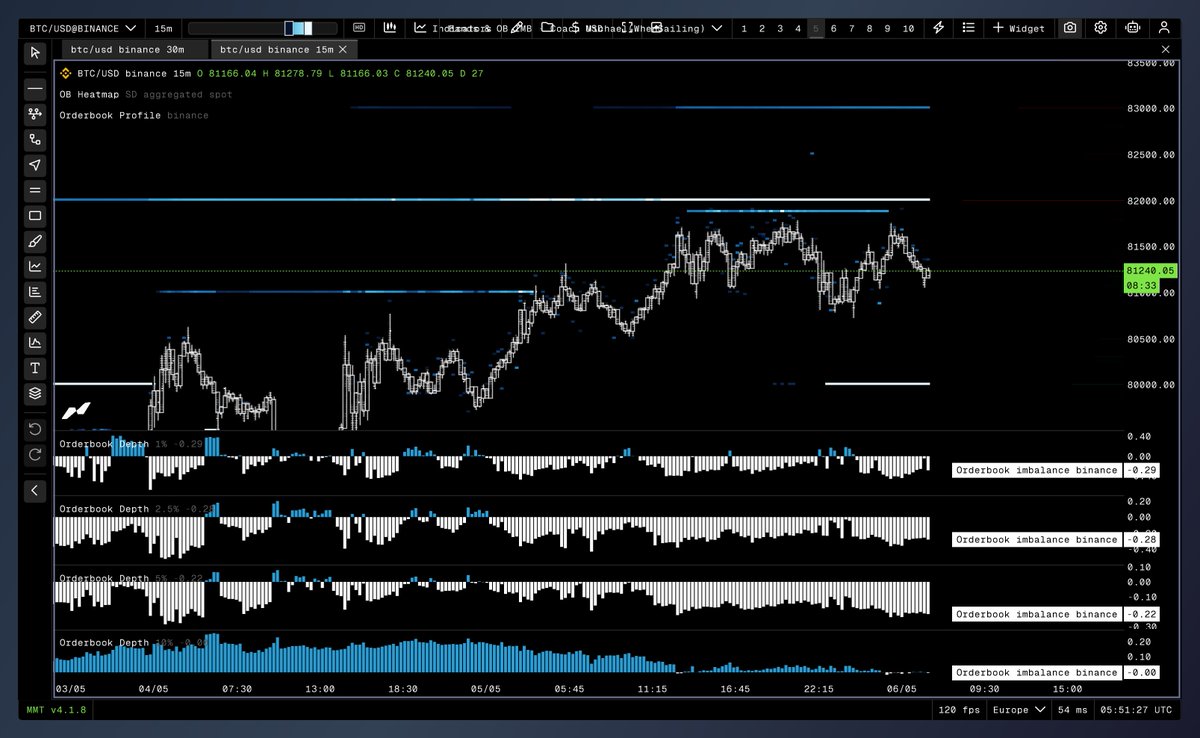Click Orderbook imbalance binance tag valued -0.29

pos(1036,470)
